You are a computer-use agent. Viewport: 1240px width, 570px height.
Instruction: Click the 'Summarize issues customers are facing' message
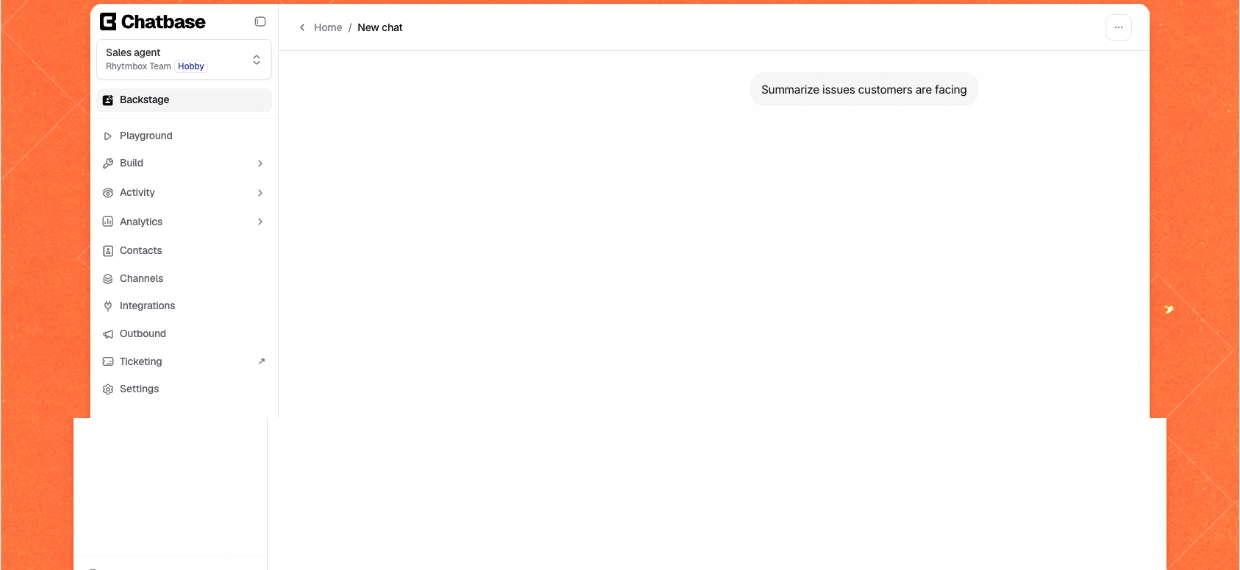pyautogui.click(x=864, y=90)
